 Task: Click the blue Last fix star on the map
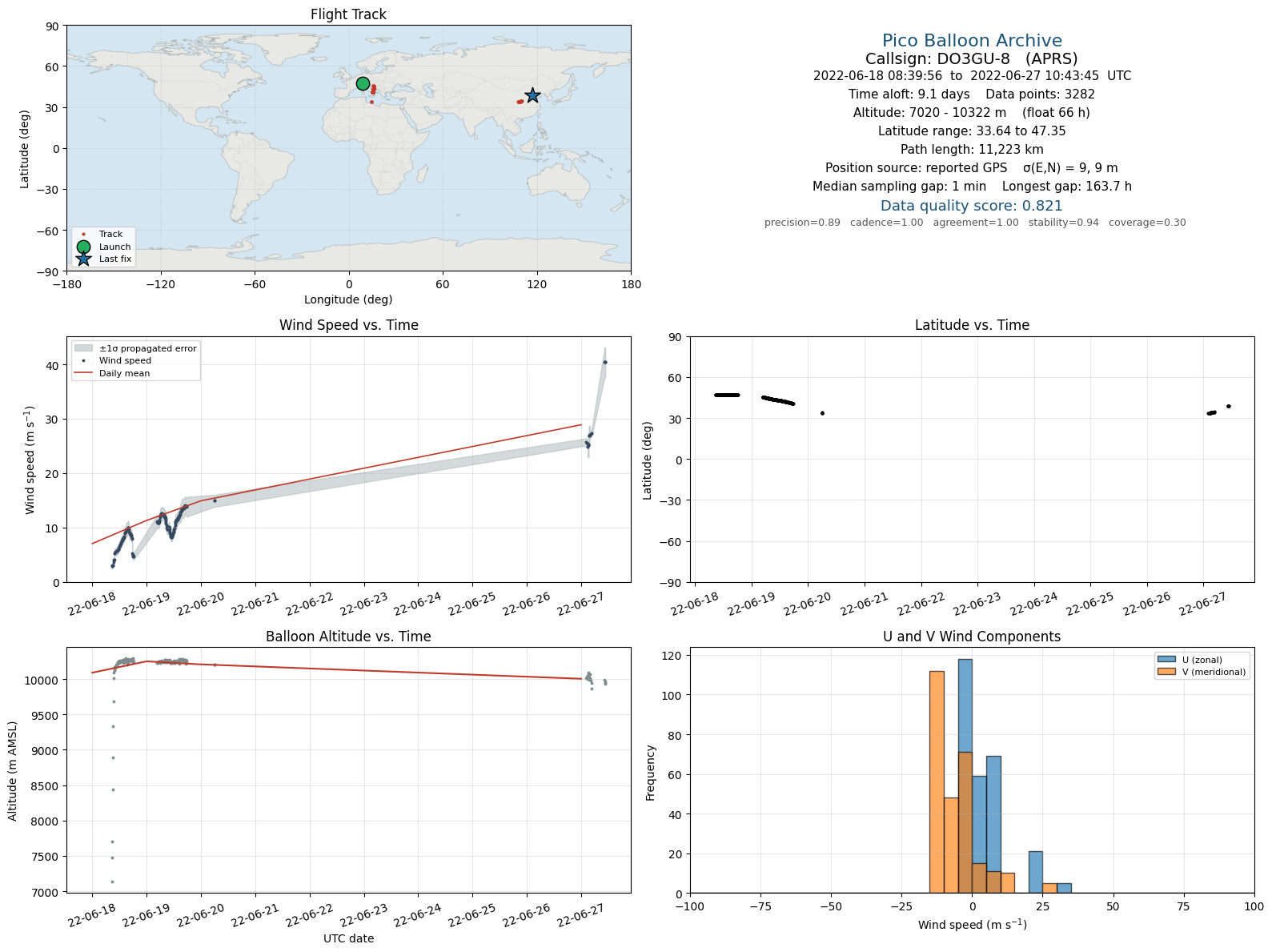(532, 96)
